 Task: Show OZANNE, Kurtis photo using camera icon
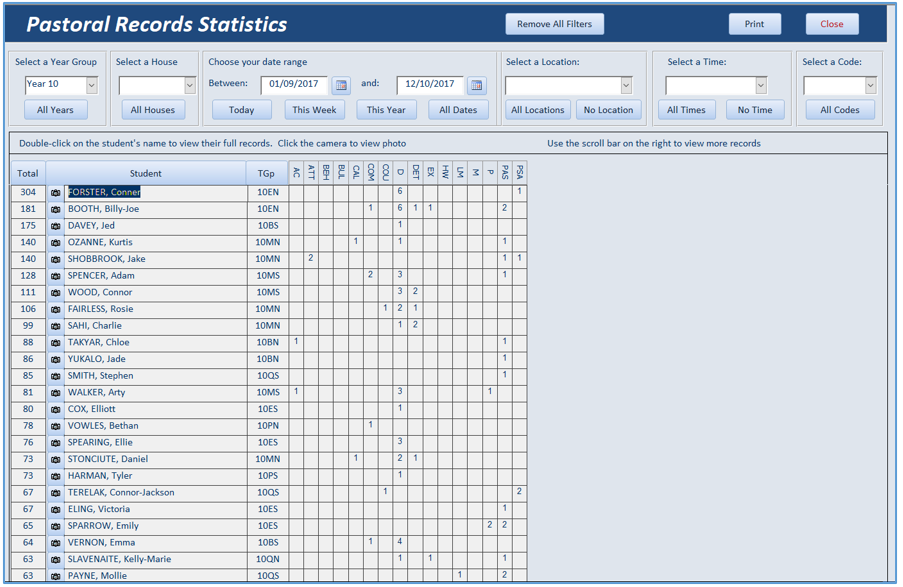(x=55, y=243)
